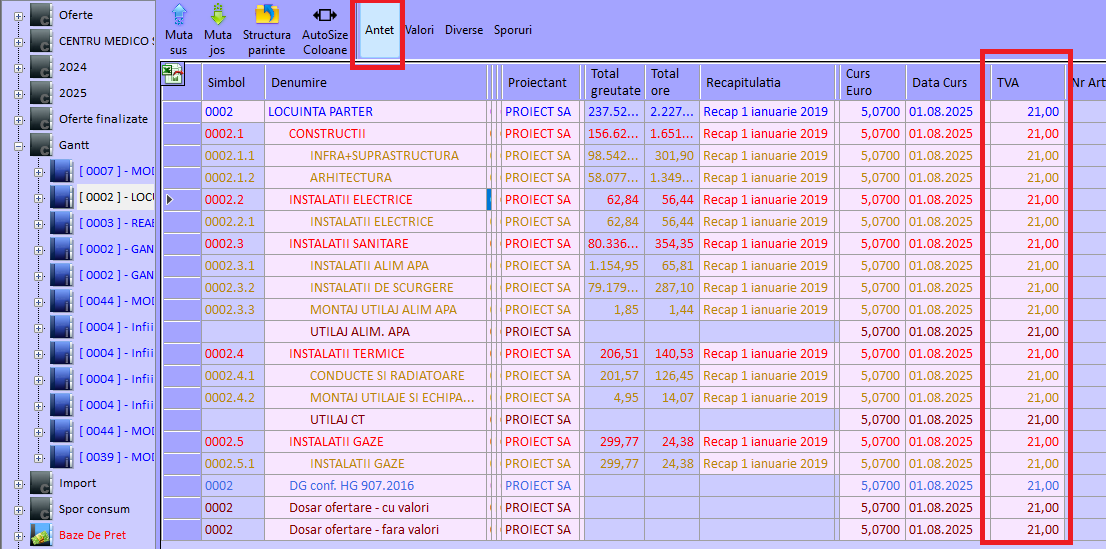Switch to the Valori tab
Viewport: 1106px width, 549px height.
(x=419, y=30)
